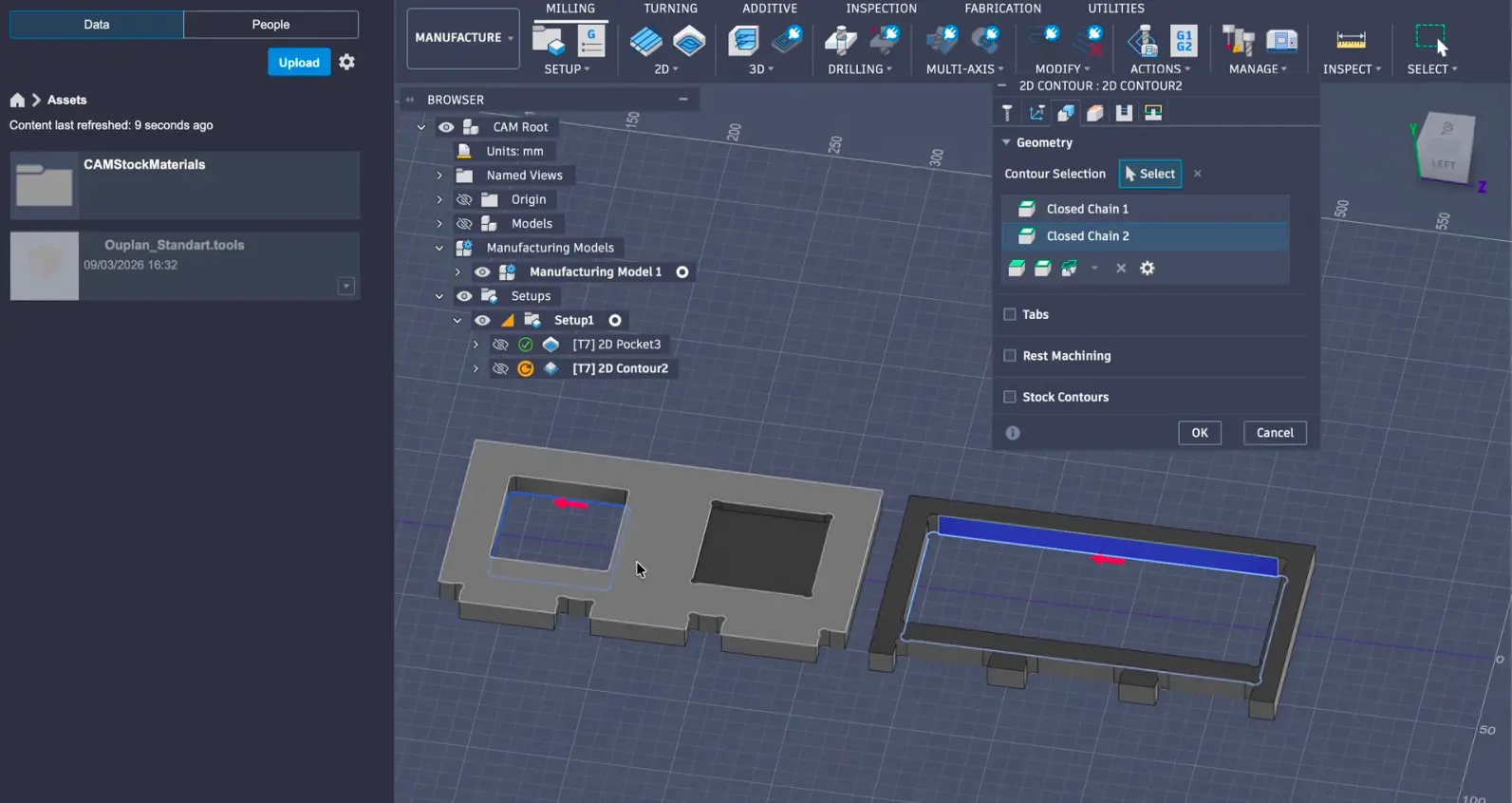Click the Upload button
The width and height of the screenshot is (1512, 803).
[x=299, y=63]
